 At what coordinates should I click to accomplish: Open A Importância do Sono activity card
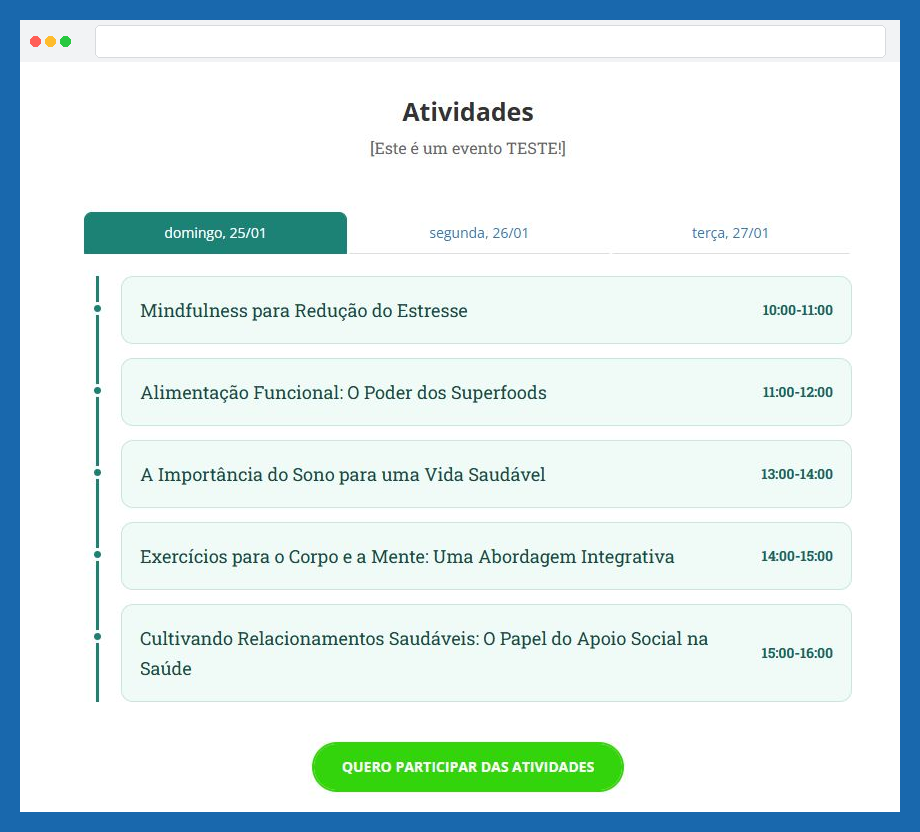[486, 474]
